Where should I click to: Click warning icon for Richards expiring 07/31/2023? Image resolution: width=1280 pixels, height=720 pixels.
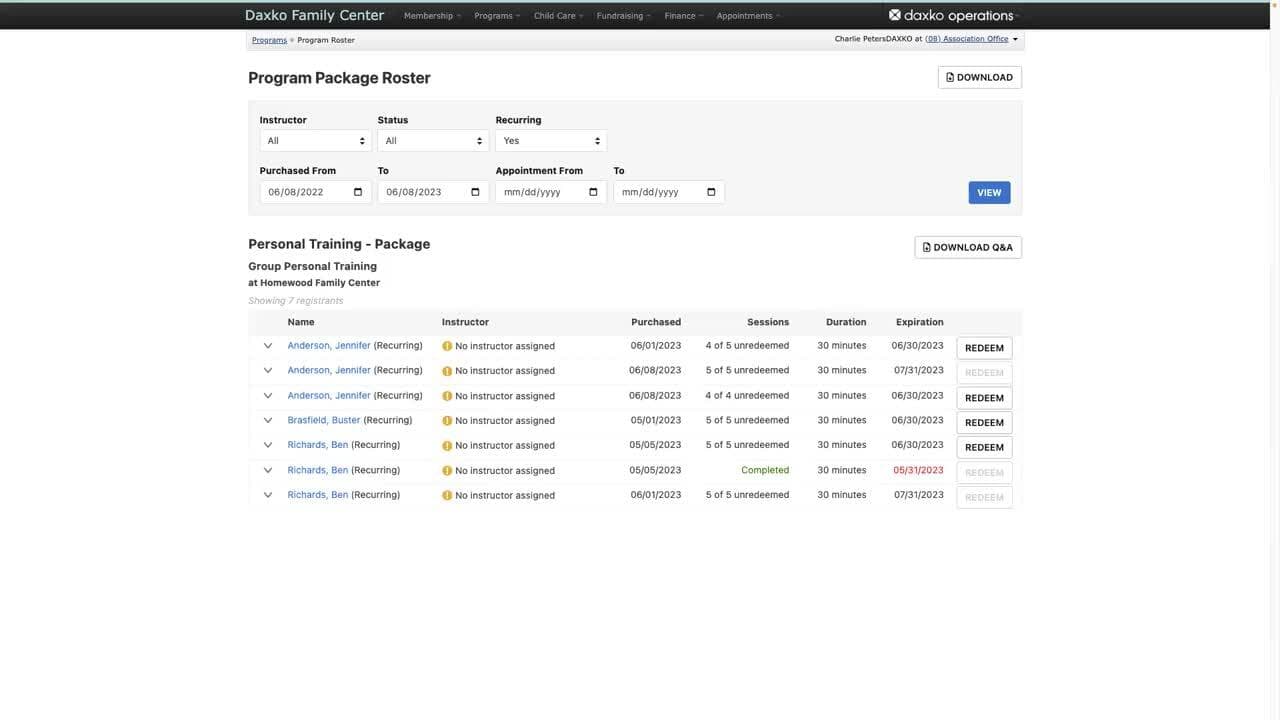(447, 496)
